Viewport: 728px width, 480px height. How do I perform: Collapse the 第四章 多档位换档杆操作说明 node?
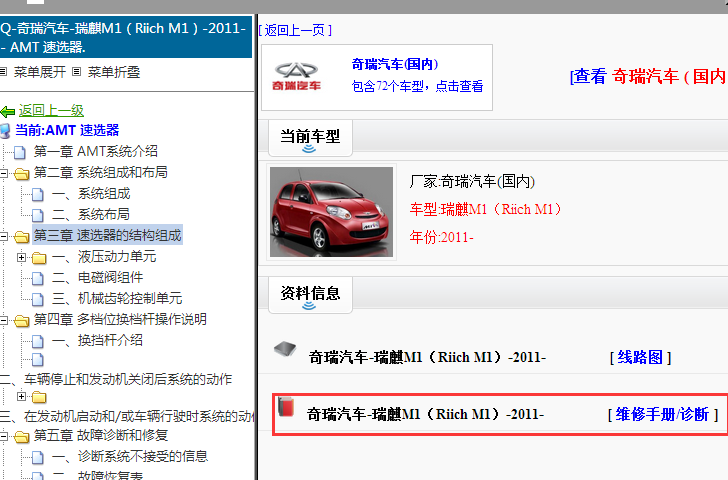(x=4, y=320)
